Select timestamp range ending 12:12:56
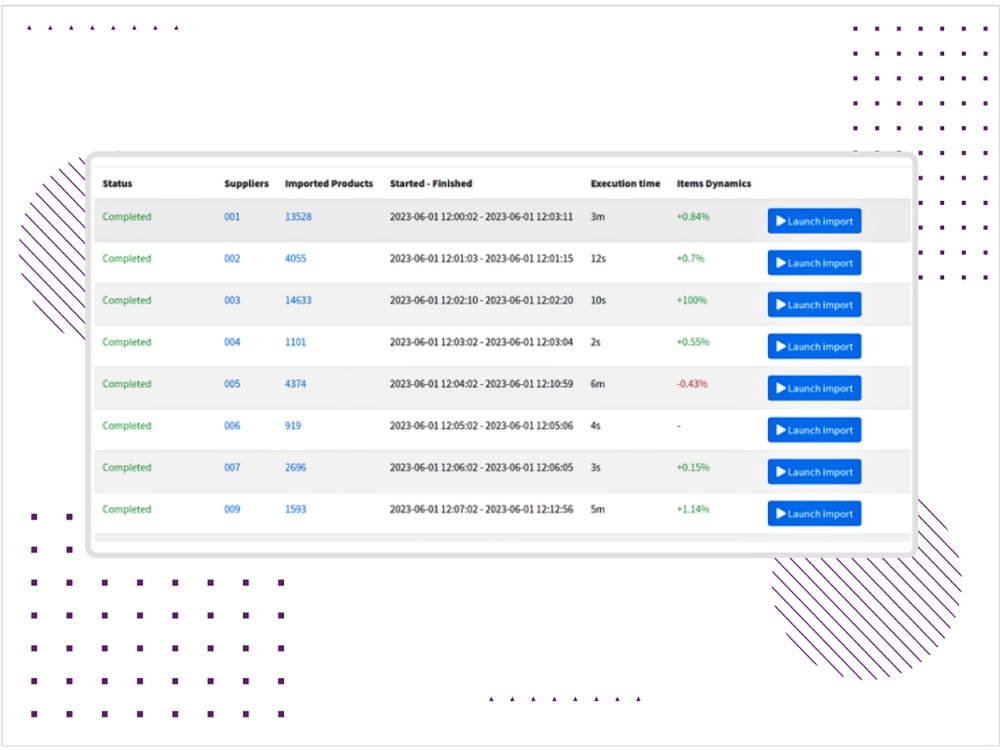 click(x=482, y=509)
